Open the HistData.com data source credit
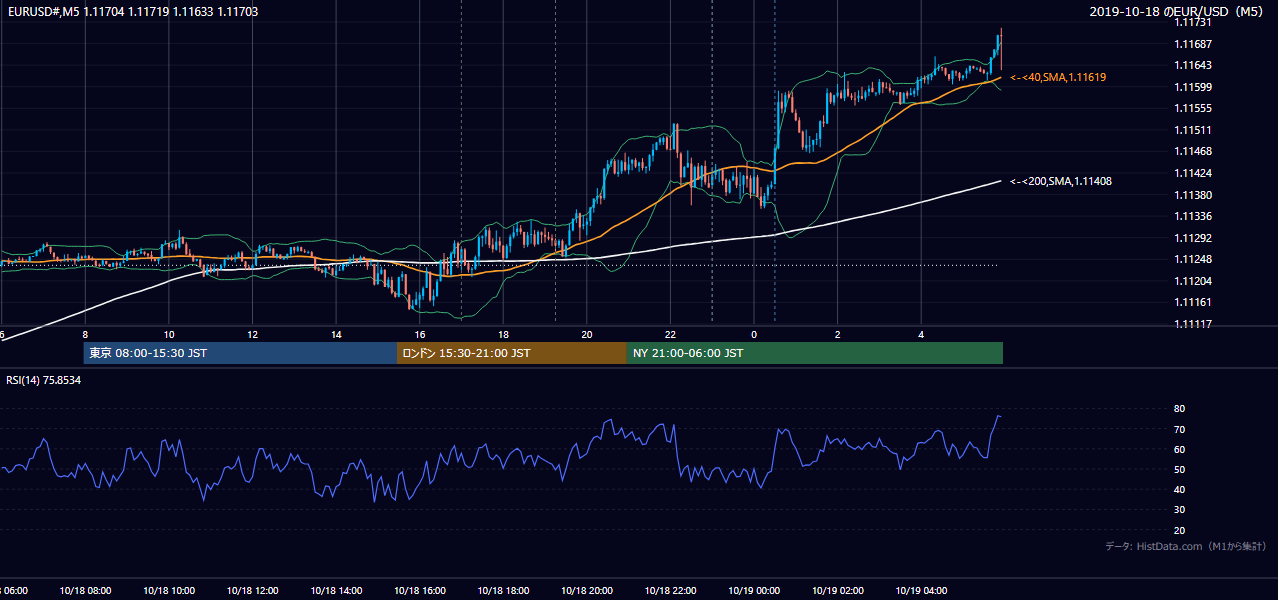The width and height of the screenshot is (1278, 600). (x=1186, y=546)
